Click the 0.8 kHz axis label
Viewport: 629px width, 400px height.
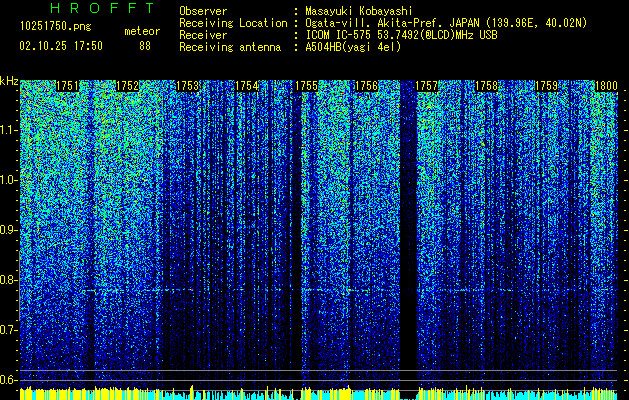coord(9,280)
